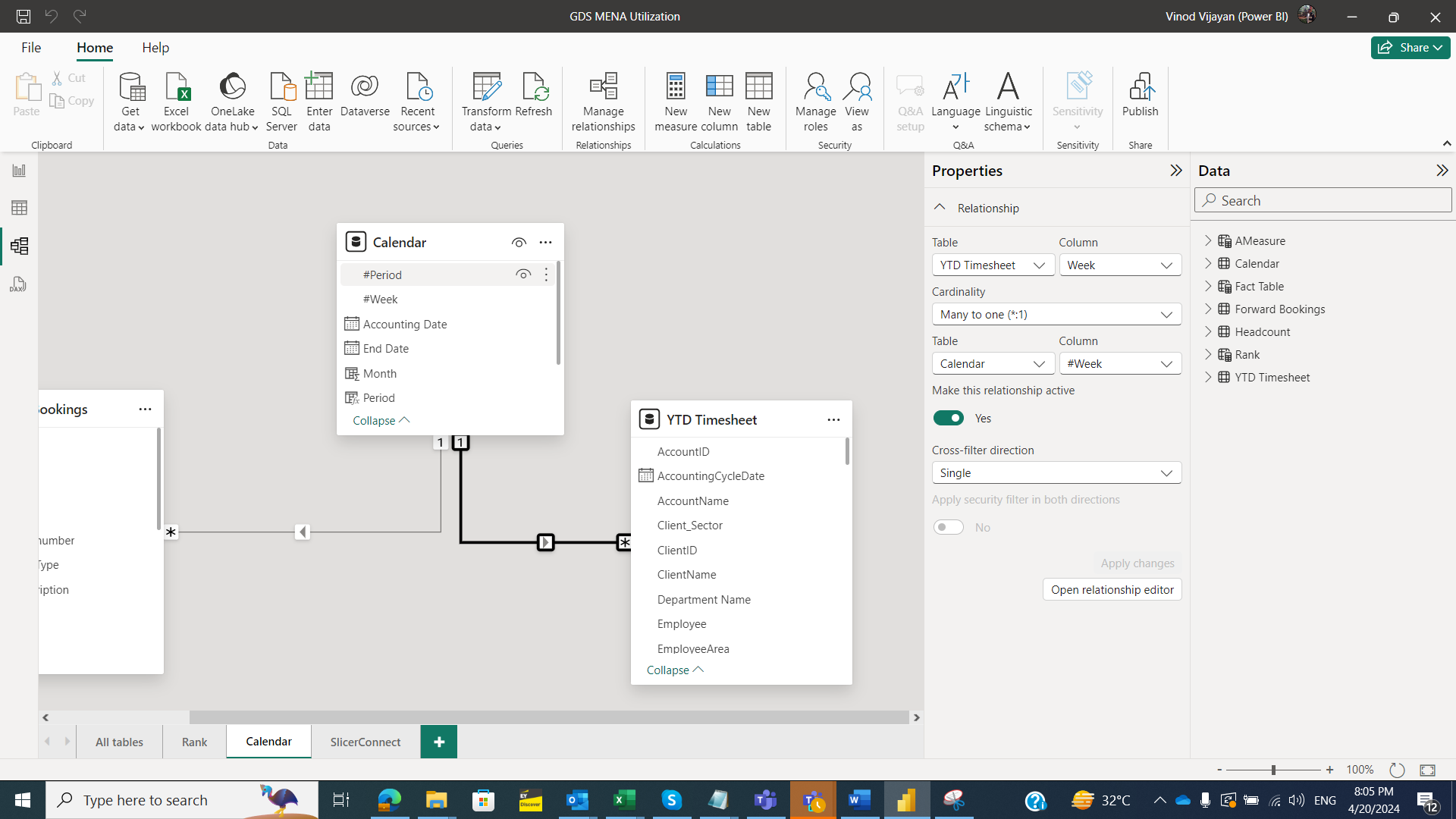Open the File menu
Image resolution: width=1456 pixels, height=819 pixels.
tap(31, 47)
